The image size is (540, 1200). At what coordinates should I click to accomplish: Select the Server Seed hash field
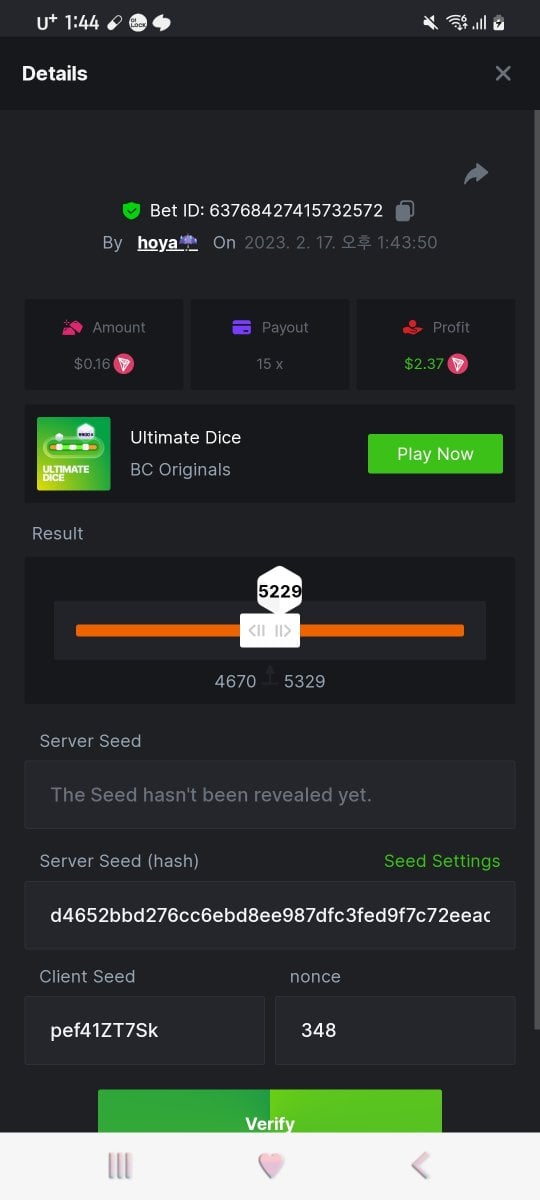point(270,915)
